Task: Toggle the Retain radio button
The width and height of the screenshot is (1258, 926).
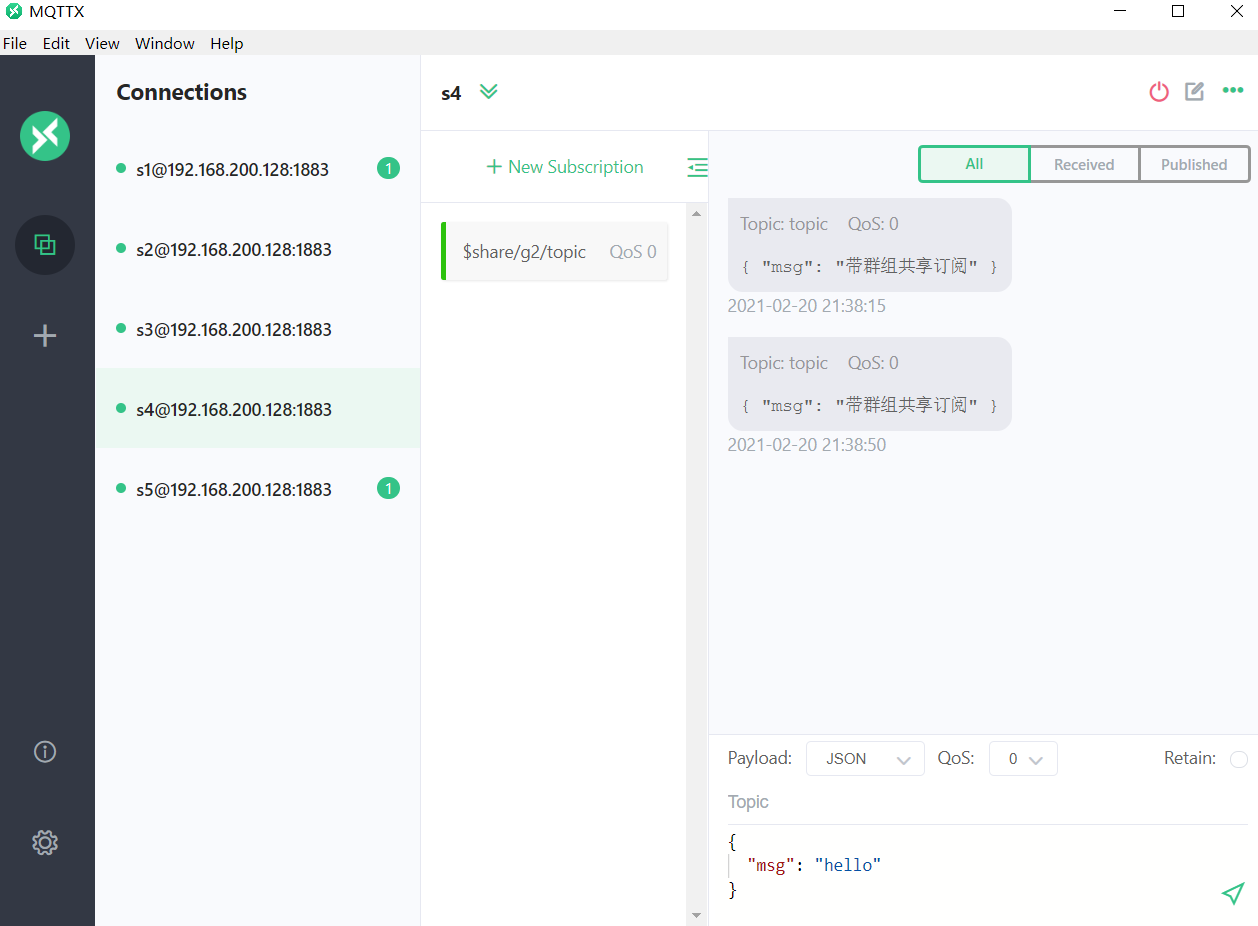Action: click(x=1238, y=759)
